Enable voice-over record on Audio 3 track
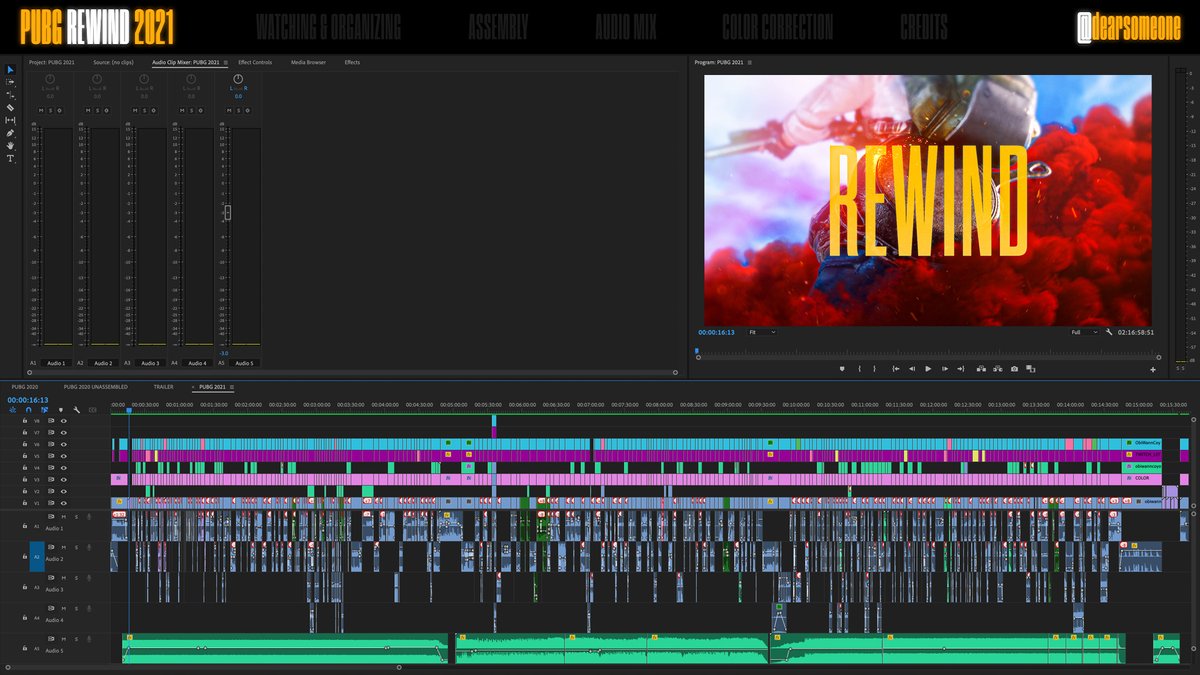The height and width of the screenshot is (675, 1200). point(89,578)
